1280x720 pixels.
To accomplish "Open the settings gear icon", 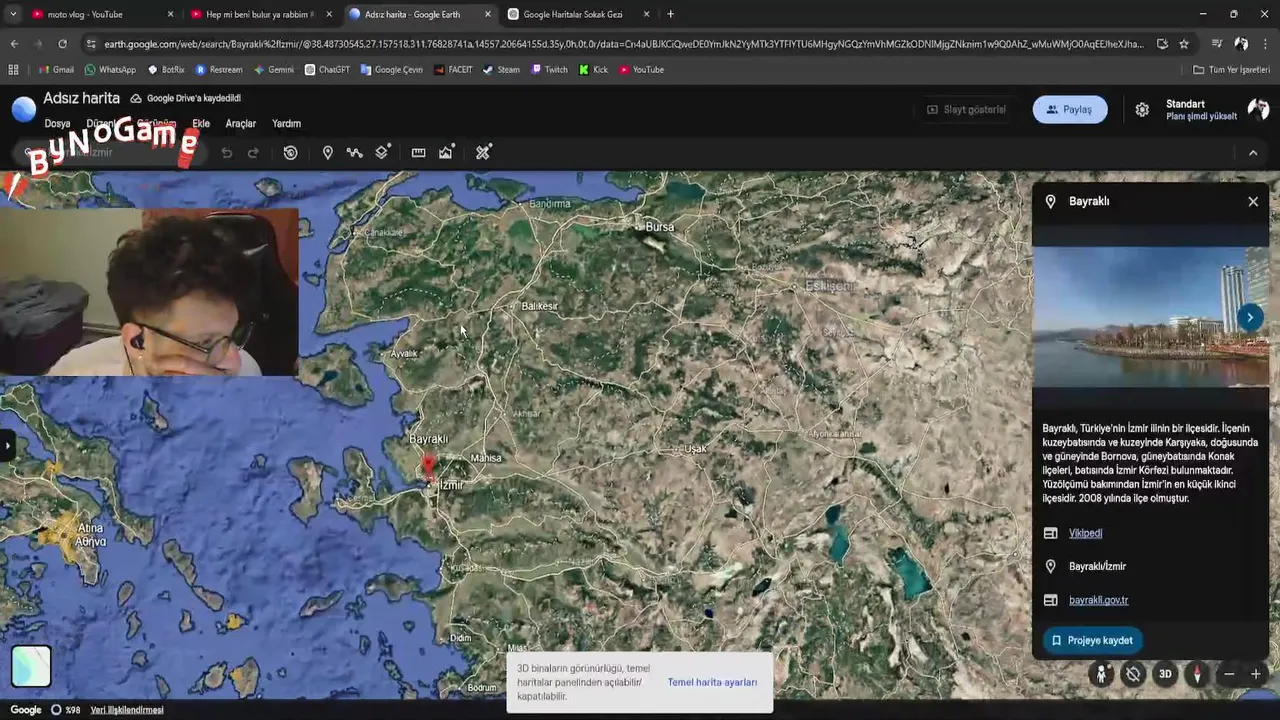I will (1142, 110).
